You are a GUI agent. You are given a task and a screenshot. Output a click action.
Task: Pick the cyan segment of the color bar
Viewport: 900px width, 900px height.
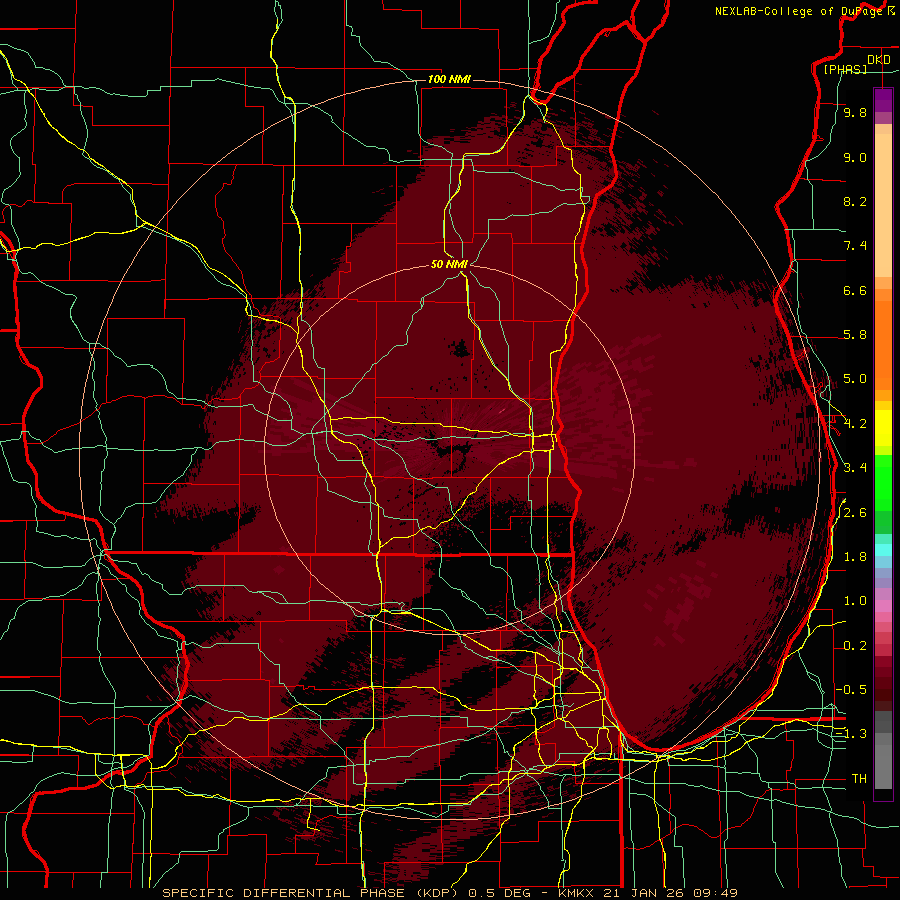click(883, 550)
